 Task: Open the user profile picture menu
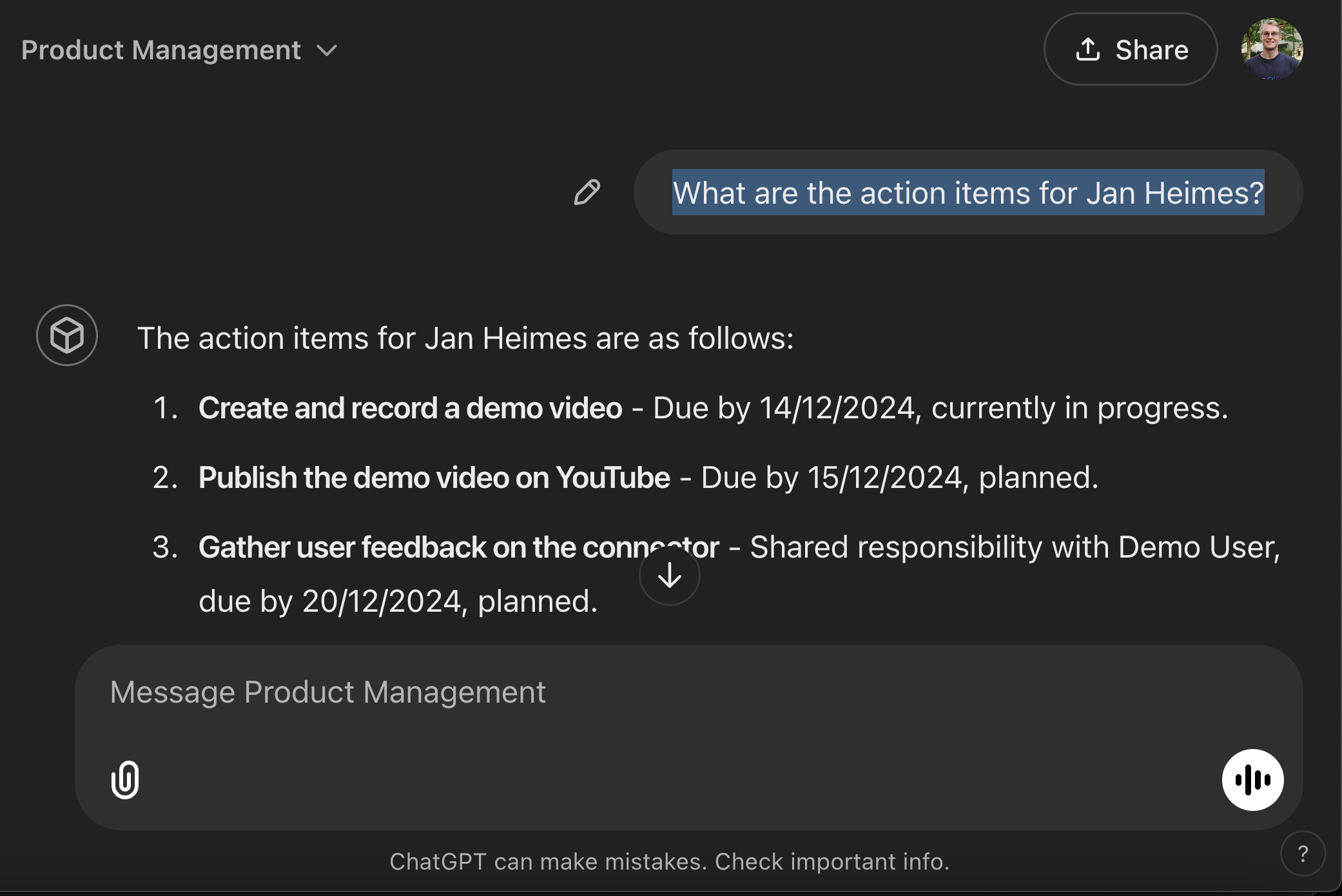(x=1272, y=50)
